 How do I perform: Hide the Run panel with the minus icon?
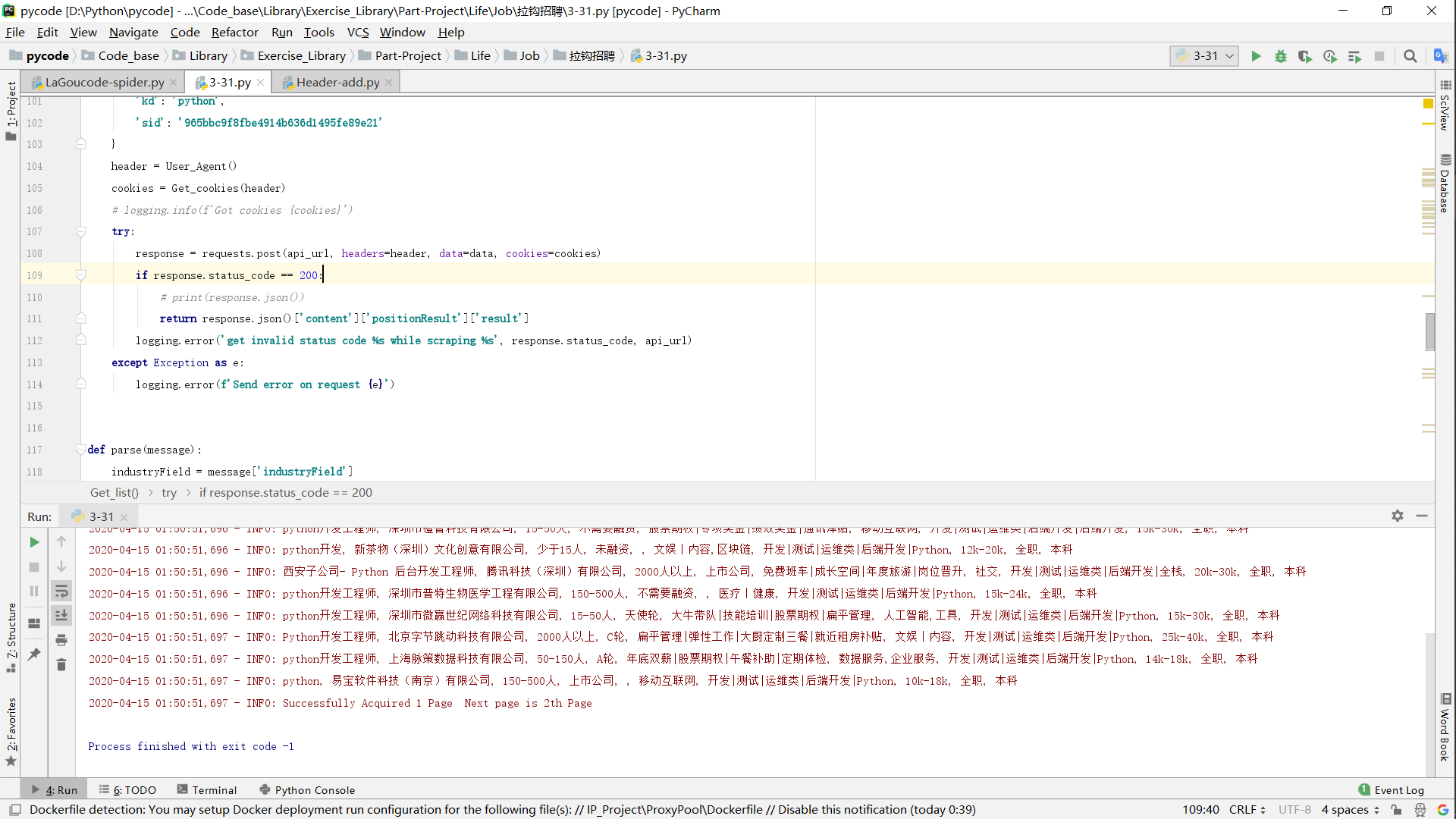[x=1422, y=516]
